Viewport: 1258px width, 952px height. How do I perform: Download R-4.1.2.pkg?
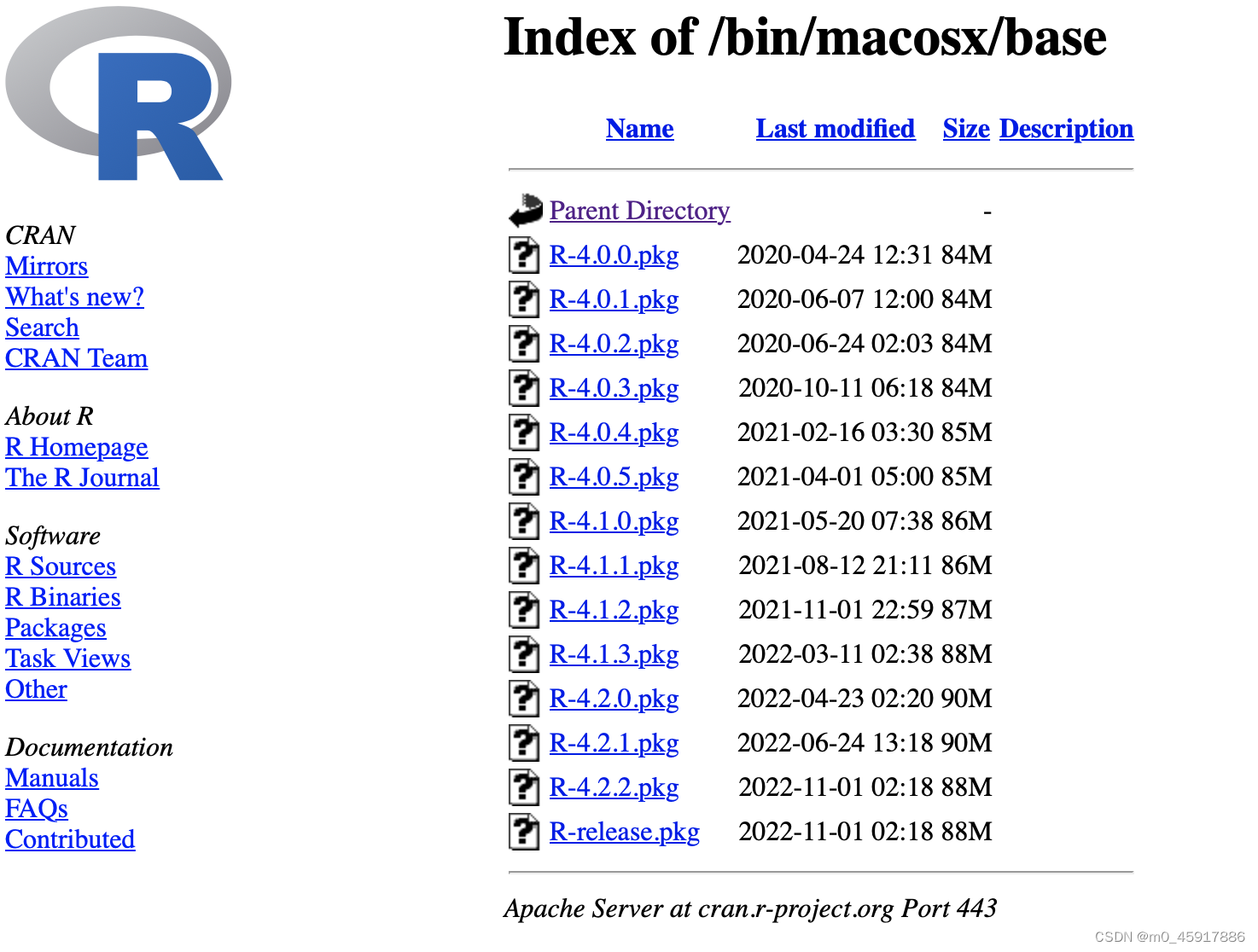tap(614, 610)
